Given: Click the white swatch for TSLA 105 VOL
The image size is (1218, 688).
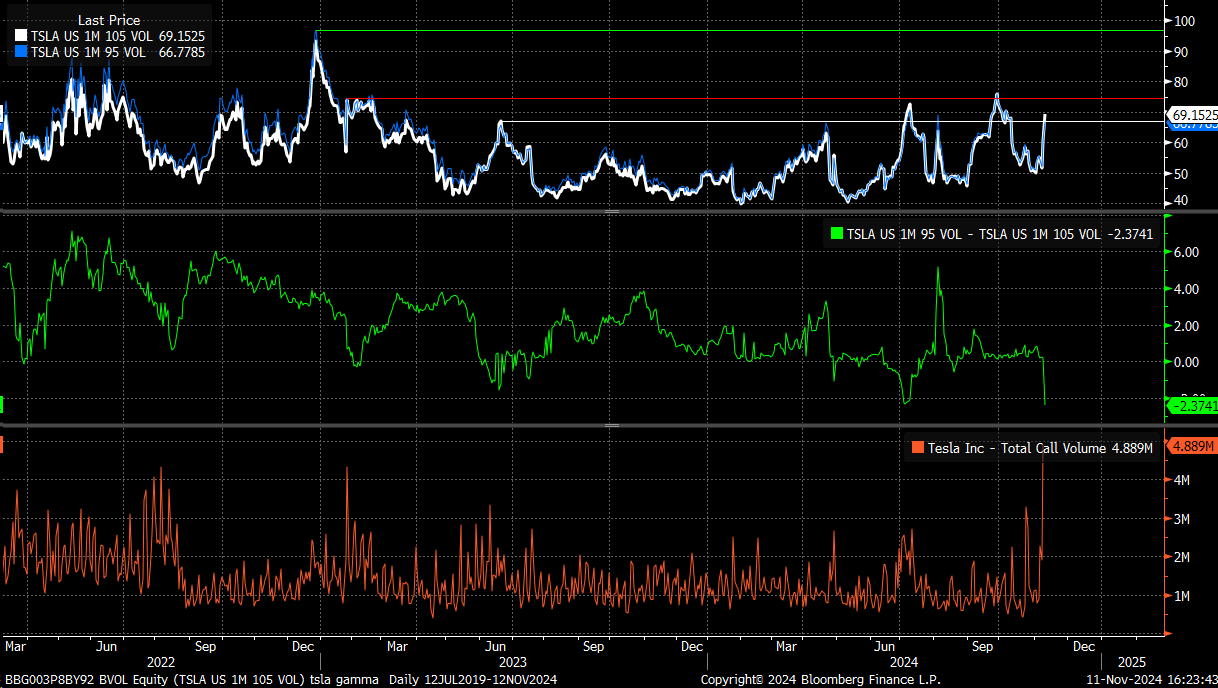Looking at the screenshot, I should pyautogui.click(x=22, y=36).
